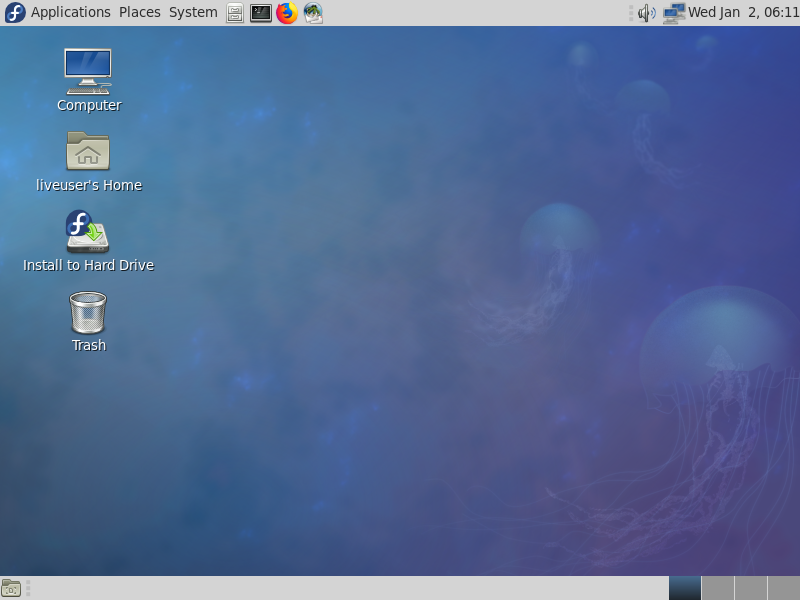Open the terminal launcher in the panel
The width and height of the screenshot is (800, 600).
coord(261,13)
